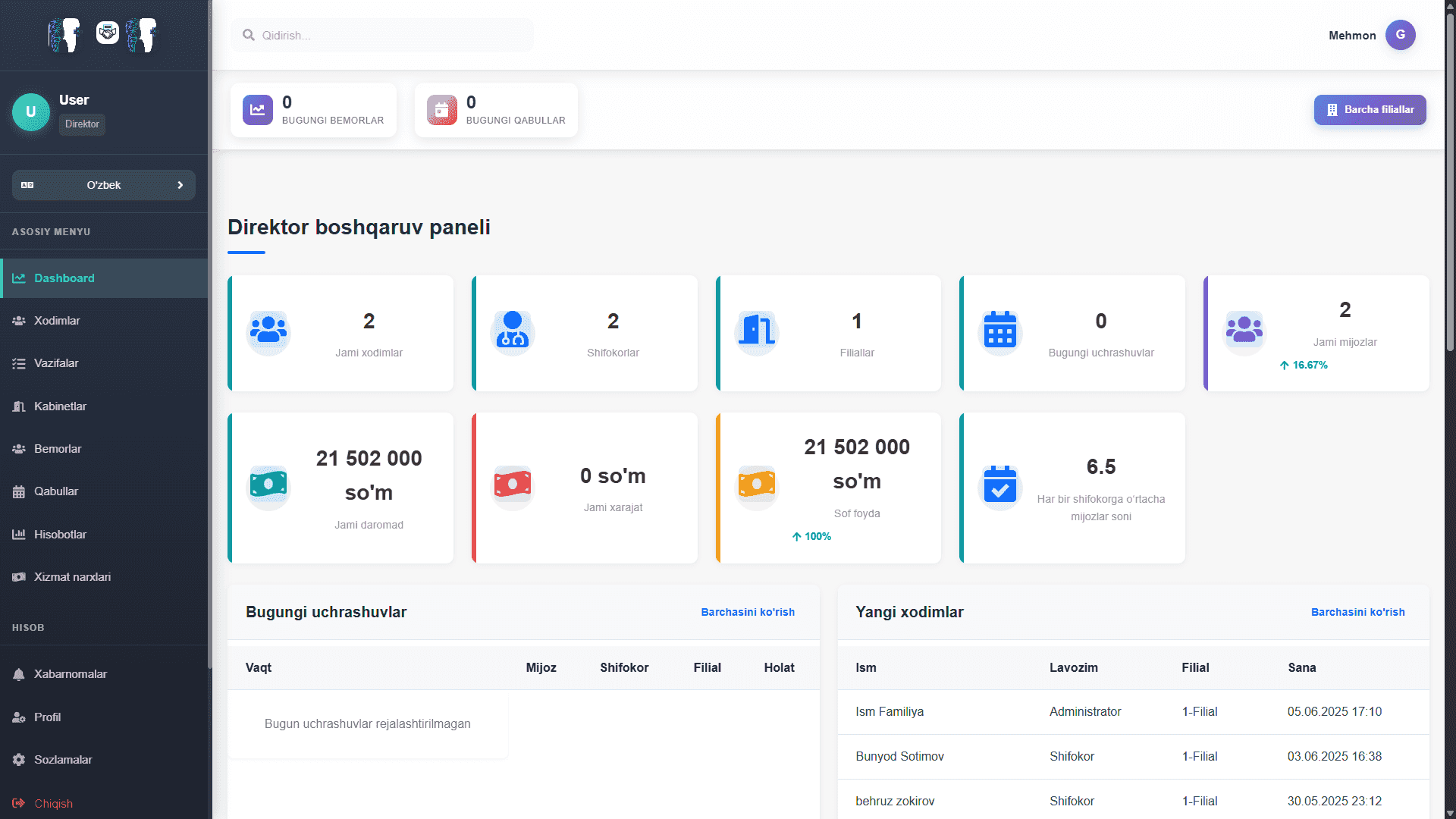1456x819 pixels.
Task: Click the Bugungi qabullar calendar icon
Action: [x=442, y=110]
